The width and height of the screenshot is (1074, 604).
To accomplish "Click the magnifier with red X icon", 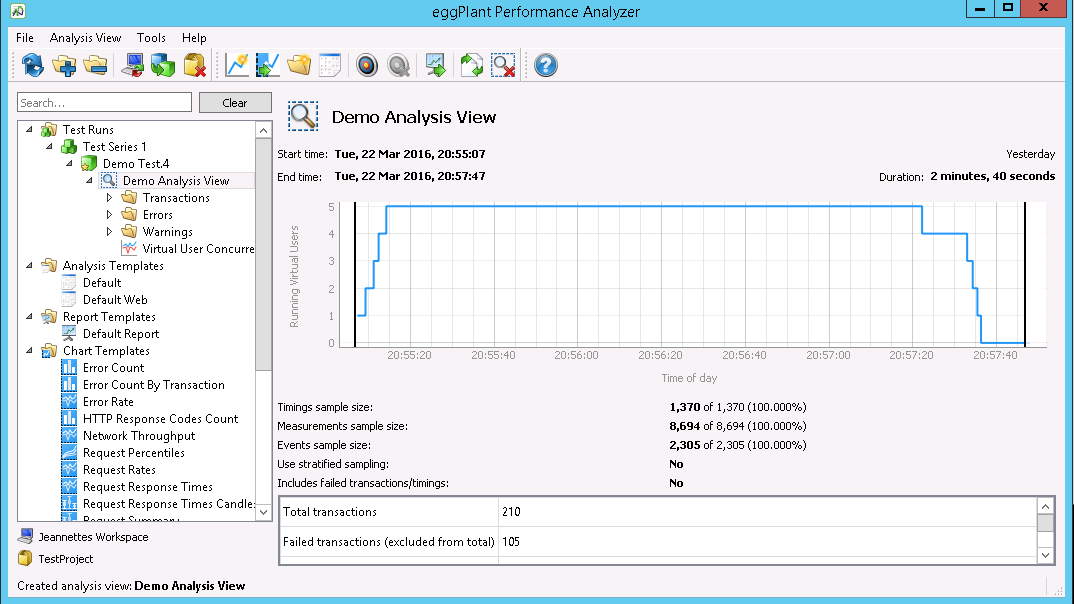I will 503,66.
